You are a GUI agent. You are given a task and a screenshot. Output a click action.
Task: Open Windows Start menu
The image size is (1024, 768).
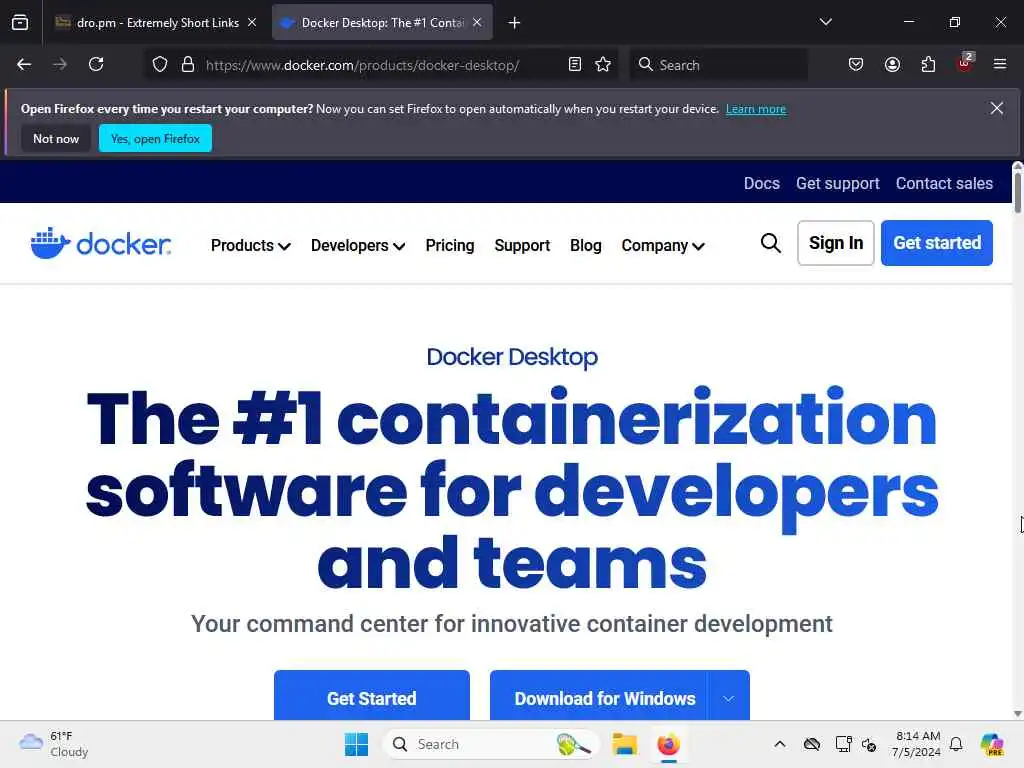pyautogui.click(x=357, y=744)
